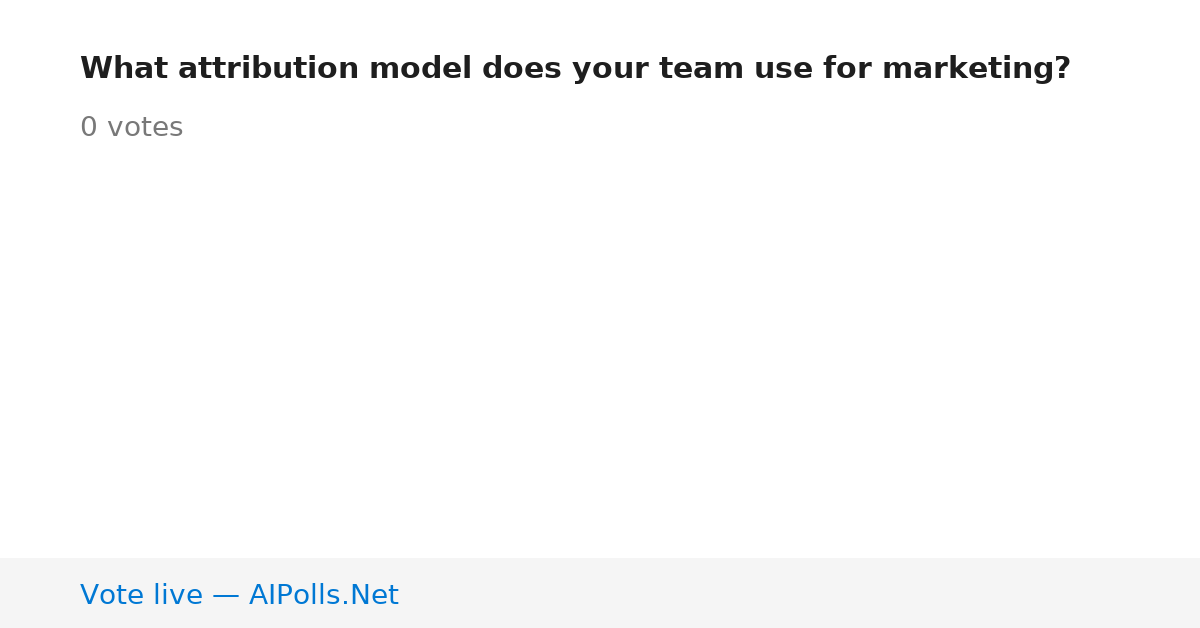The width and height of the screenshot is (1200, 628).
Task: Click the number 0 in vote count
Action: pos(89,128)
